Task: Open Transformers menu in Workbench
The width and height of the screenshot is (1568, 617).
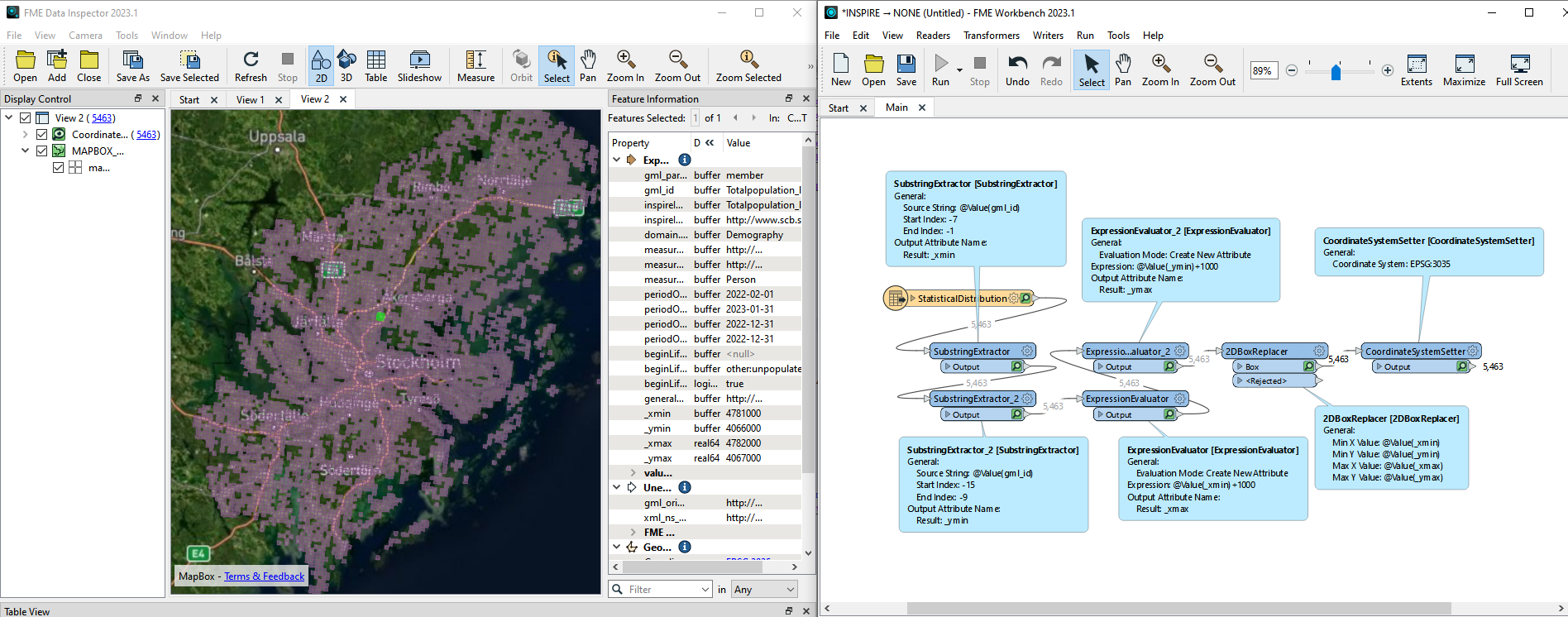Action: [x=991, y=36]
